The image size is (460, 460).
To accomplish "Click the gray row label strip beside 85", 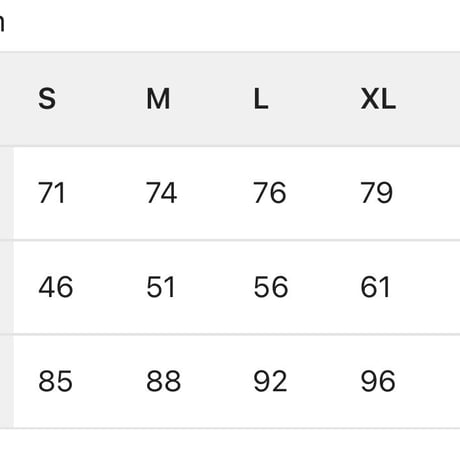I will (x=6, y=381).
